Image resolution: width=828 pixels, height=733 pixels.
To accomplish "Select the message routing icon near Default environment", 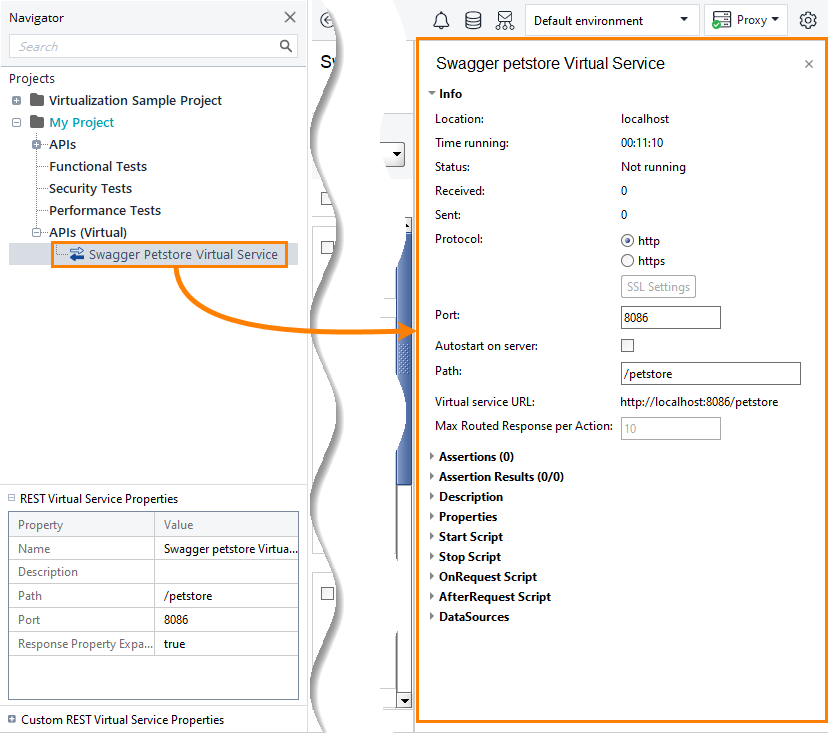I will click(504, 20).
